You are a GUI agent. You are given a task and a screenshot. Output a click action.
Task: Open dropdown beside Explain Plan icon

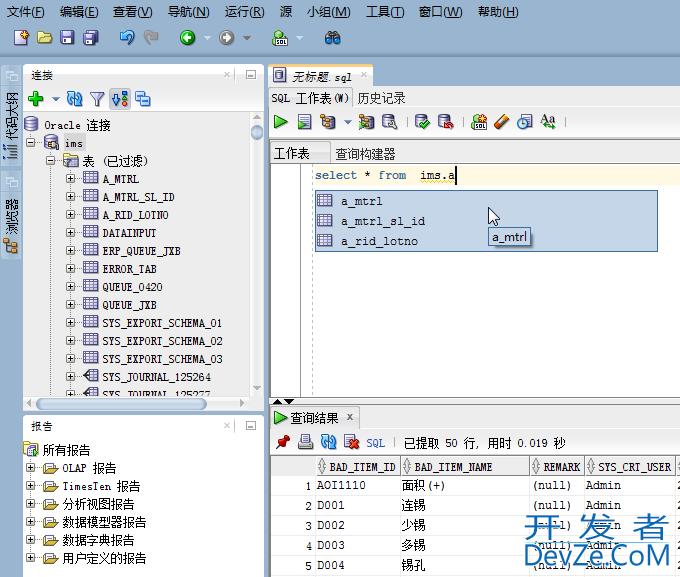coord(347,122)
